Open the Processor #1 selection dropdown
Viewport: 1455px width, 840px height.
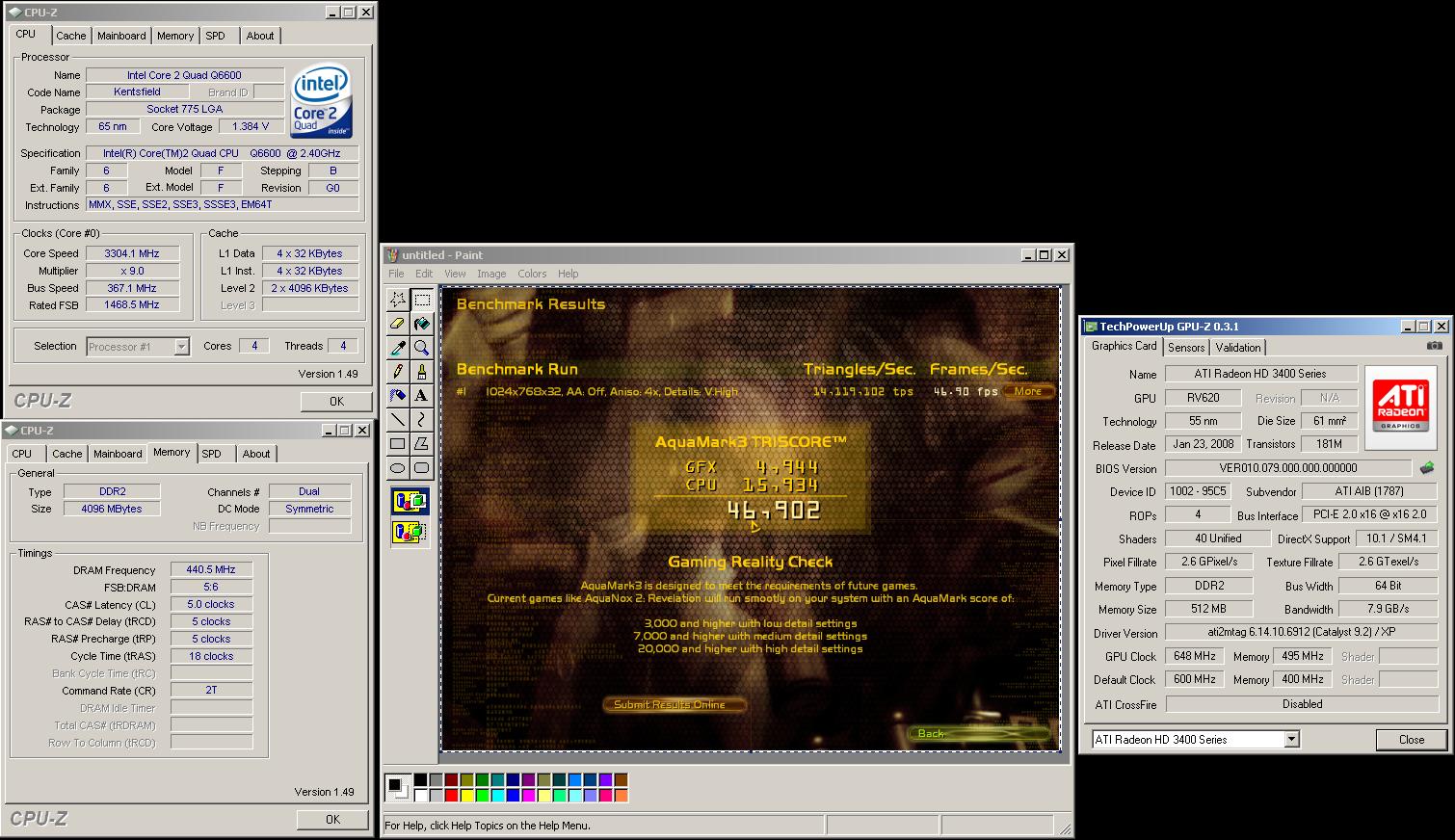point(181,347)
